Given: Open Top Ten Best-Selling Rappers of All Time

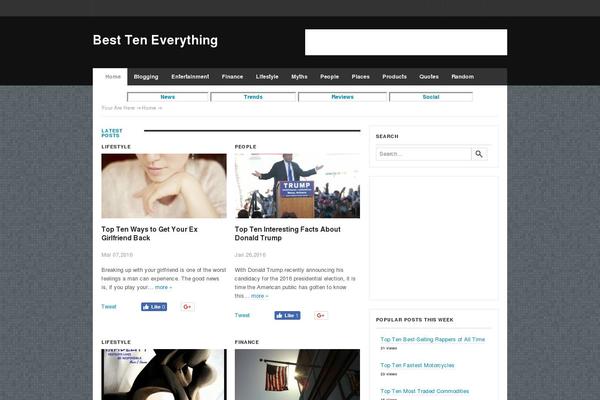Looking at the screenshot, I should click(432, 340).
